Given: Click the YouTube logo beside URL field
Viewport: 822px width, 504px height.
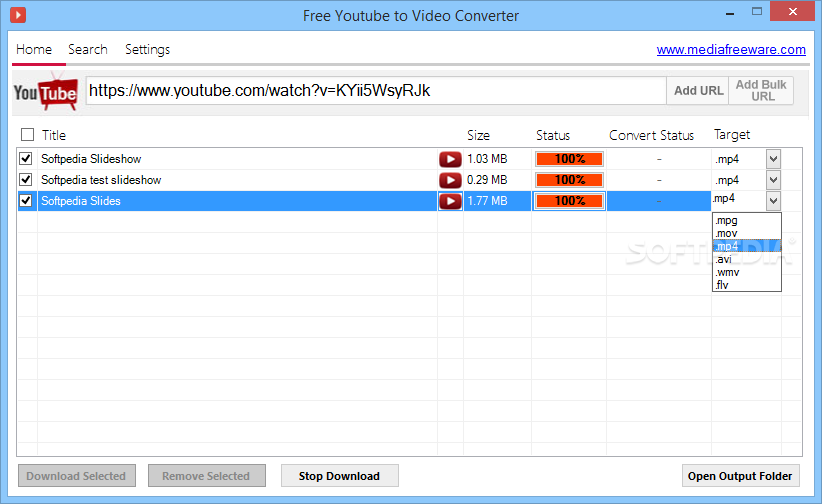Looking at the screenshot, I should pyautogui.click(x=46, y=93).
